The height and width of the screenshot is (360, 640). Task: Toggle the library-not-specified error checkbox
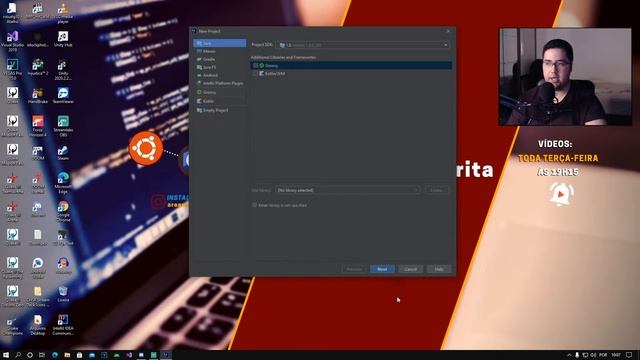tap(255, 205)
